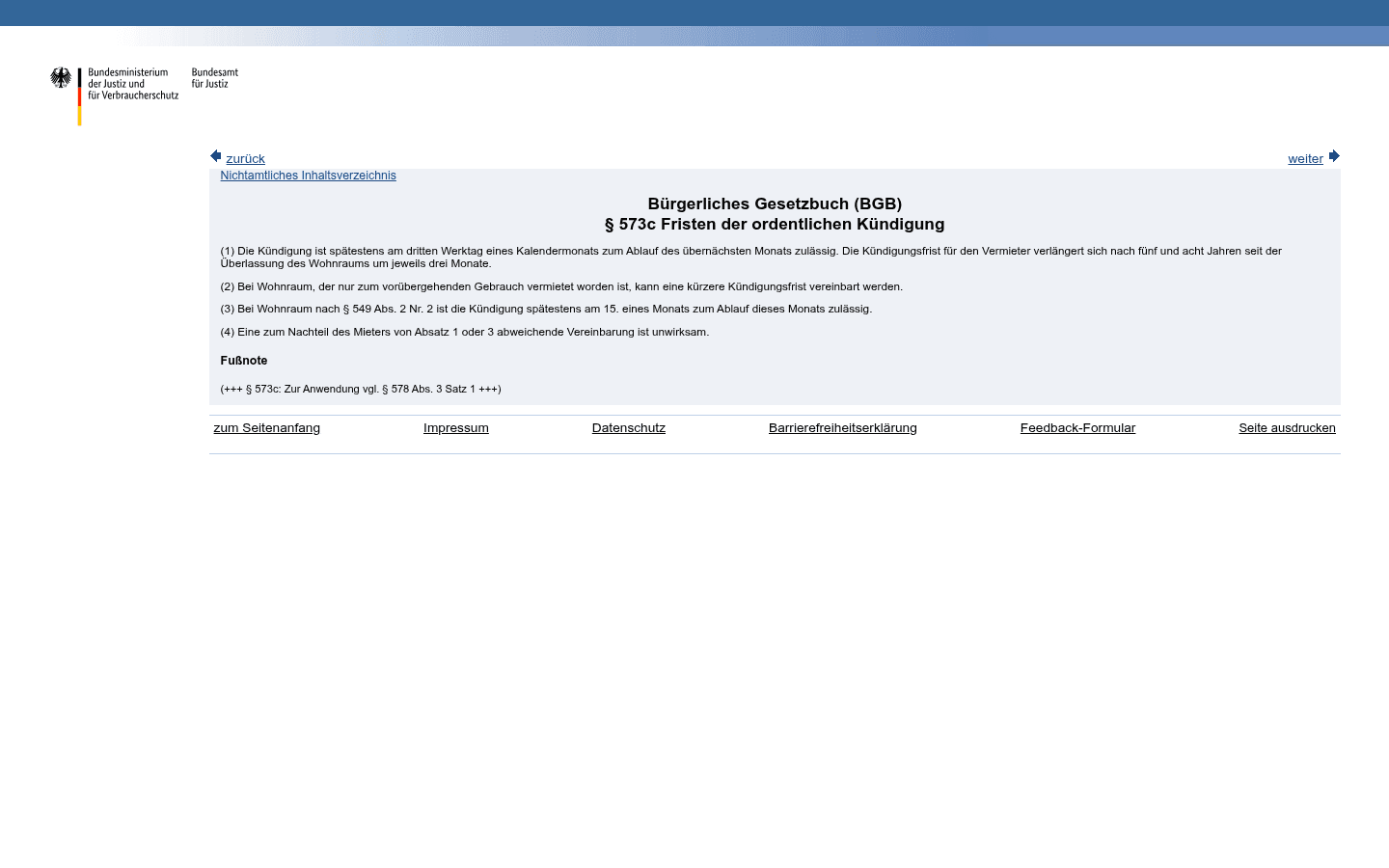
Task: Select Seite ausdrucken to print
Action: 1287,428
